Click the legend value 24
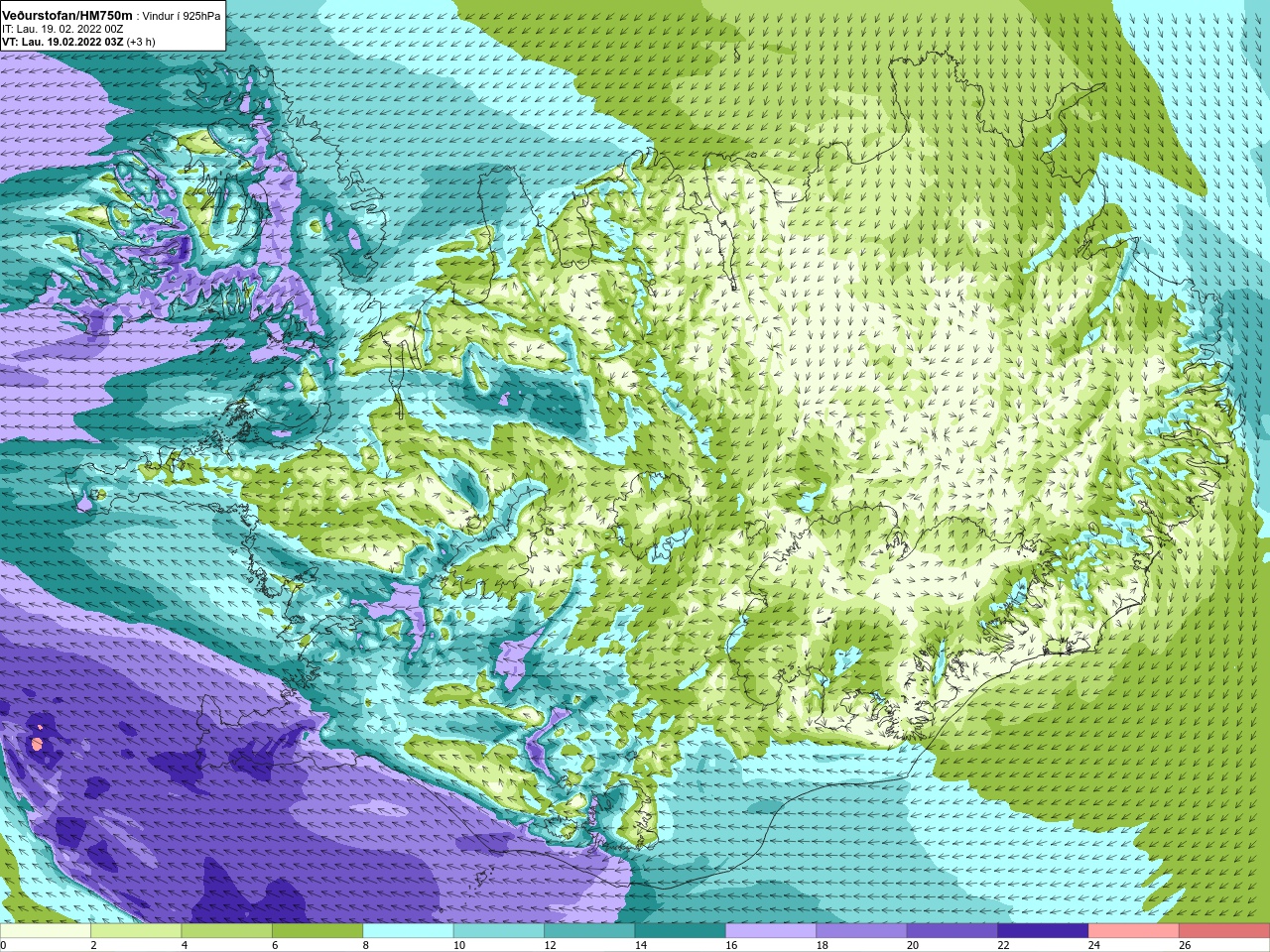This screenshot has width=1270, height=952. click(x=1093, y=945)
